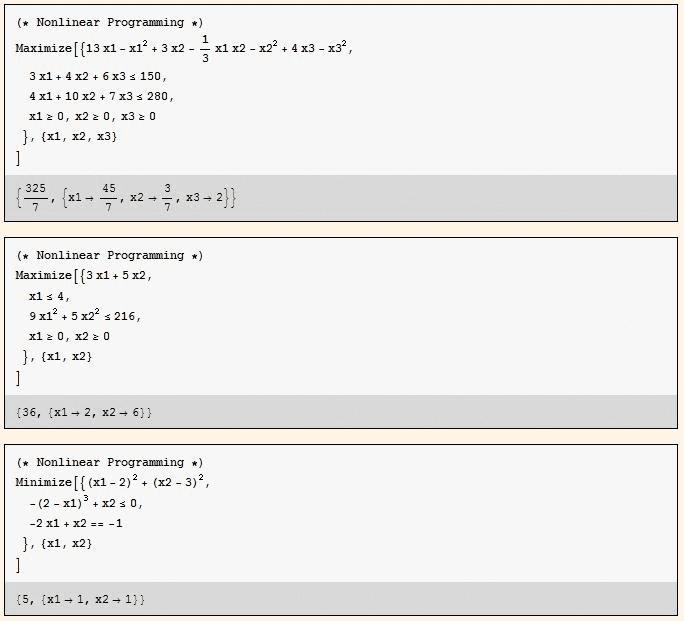Click the equality constraint -2 x1 + x2 == -1

click(76, 523)
